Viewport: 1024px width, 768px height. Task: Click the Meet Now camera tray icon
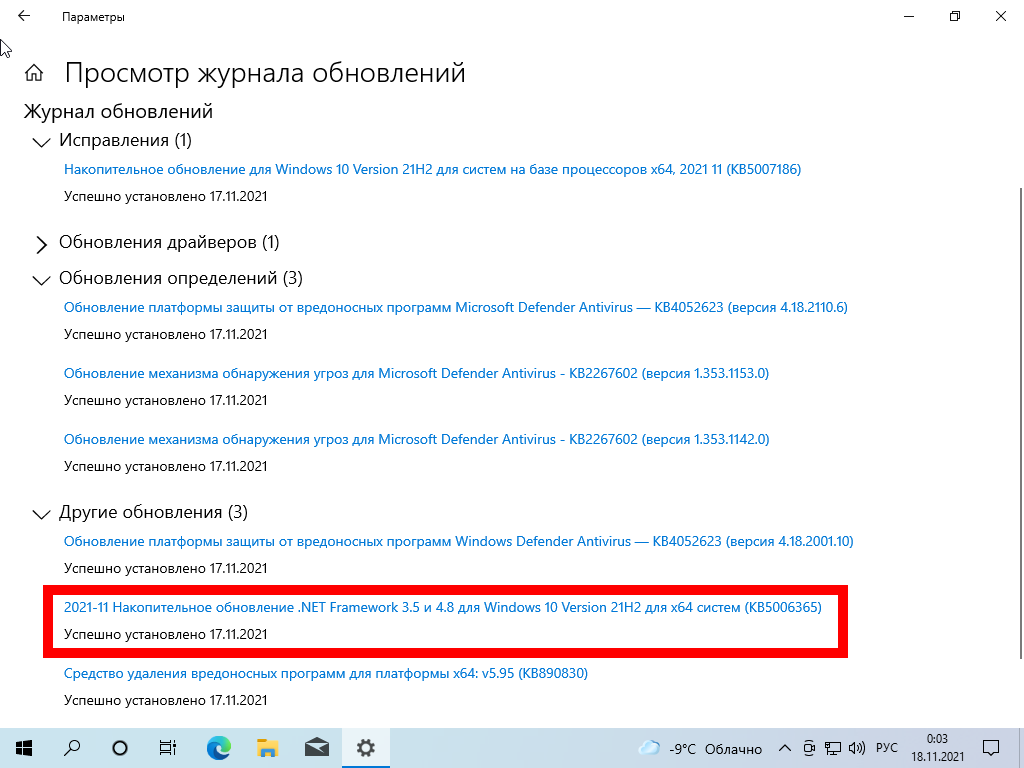point(809,748)
